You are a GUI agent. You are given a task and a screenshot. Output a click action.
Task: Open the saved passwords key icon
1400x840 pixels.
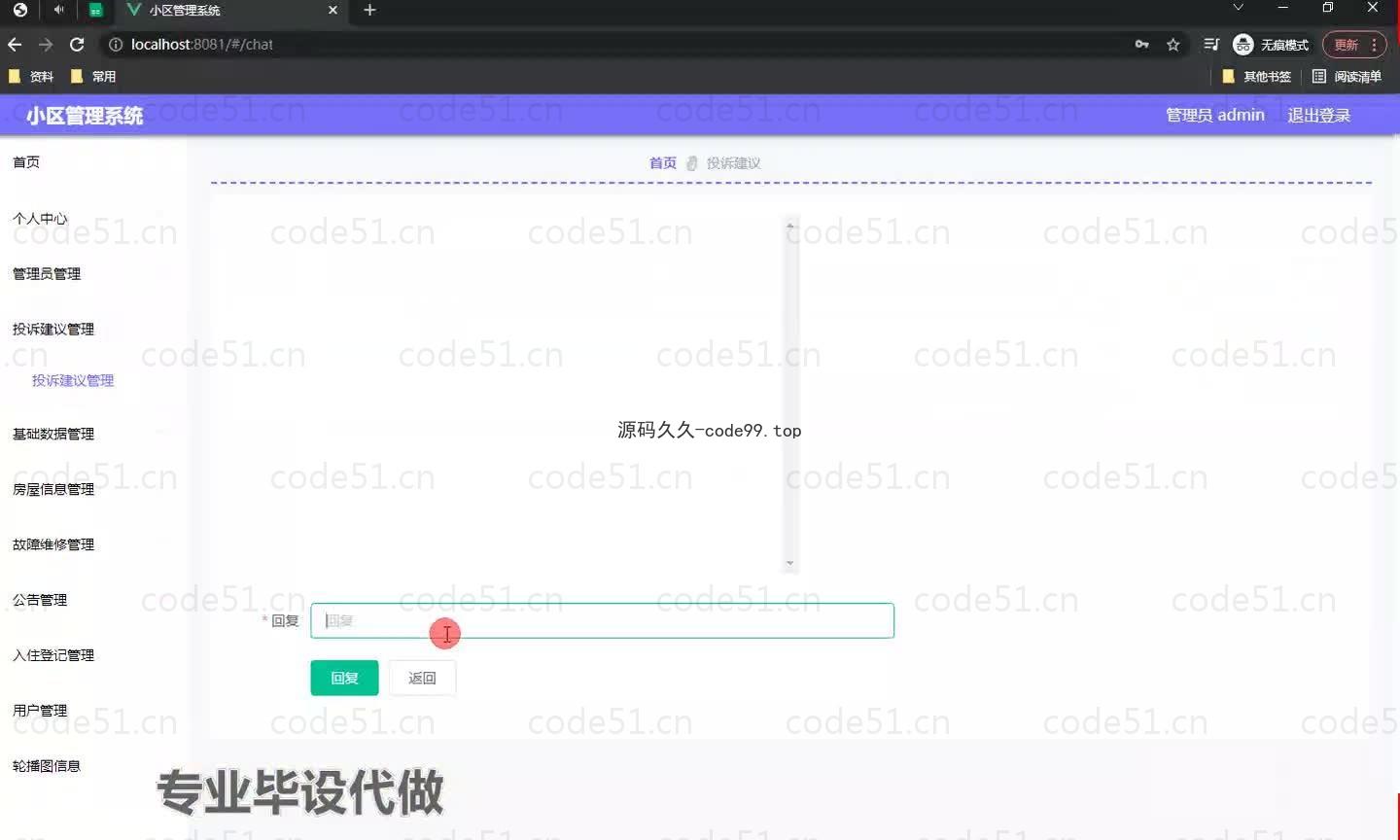[x=1141, y=45]
